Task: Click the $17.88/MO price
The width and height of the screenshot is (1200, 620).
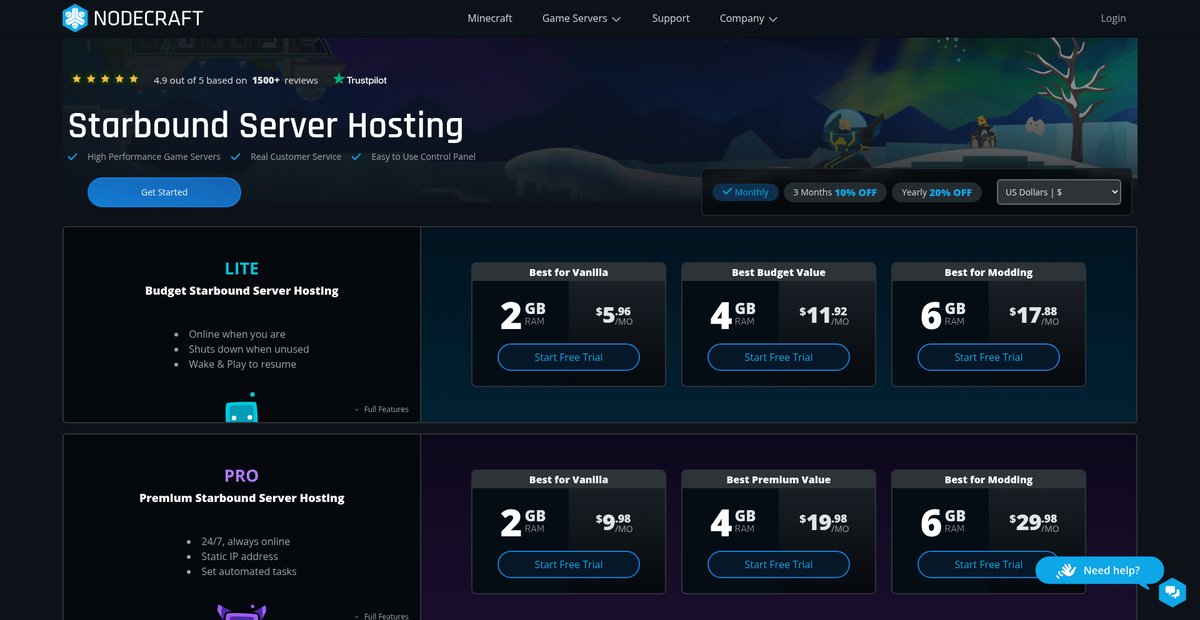Action: [1034, 315]
